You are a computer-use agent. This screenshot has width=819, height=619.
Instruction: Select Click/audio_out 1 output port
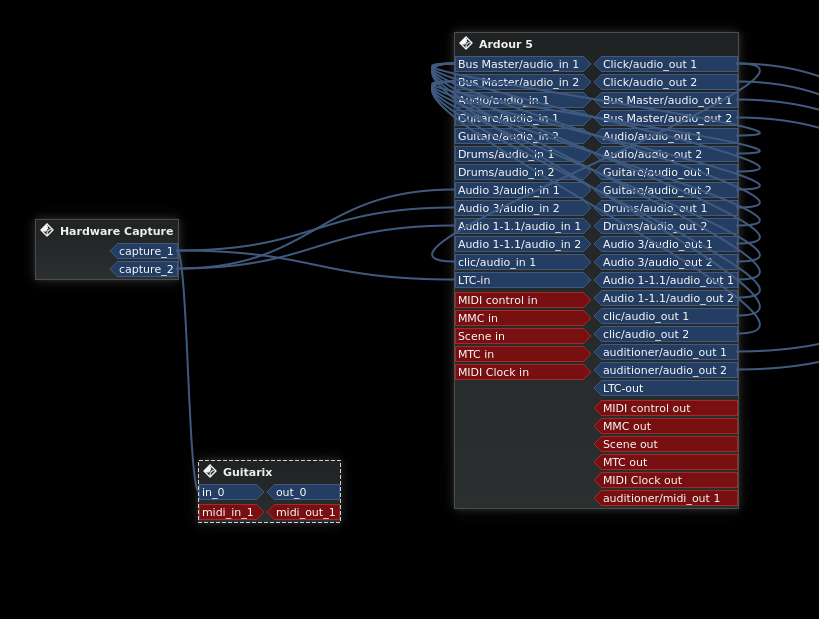666,64
